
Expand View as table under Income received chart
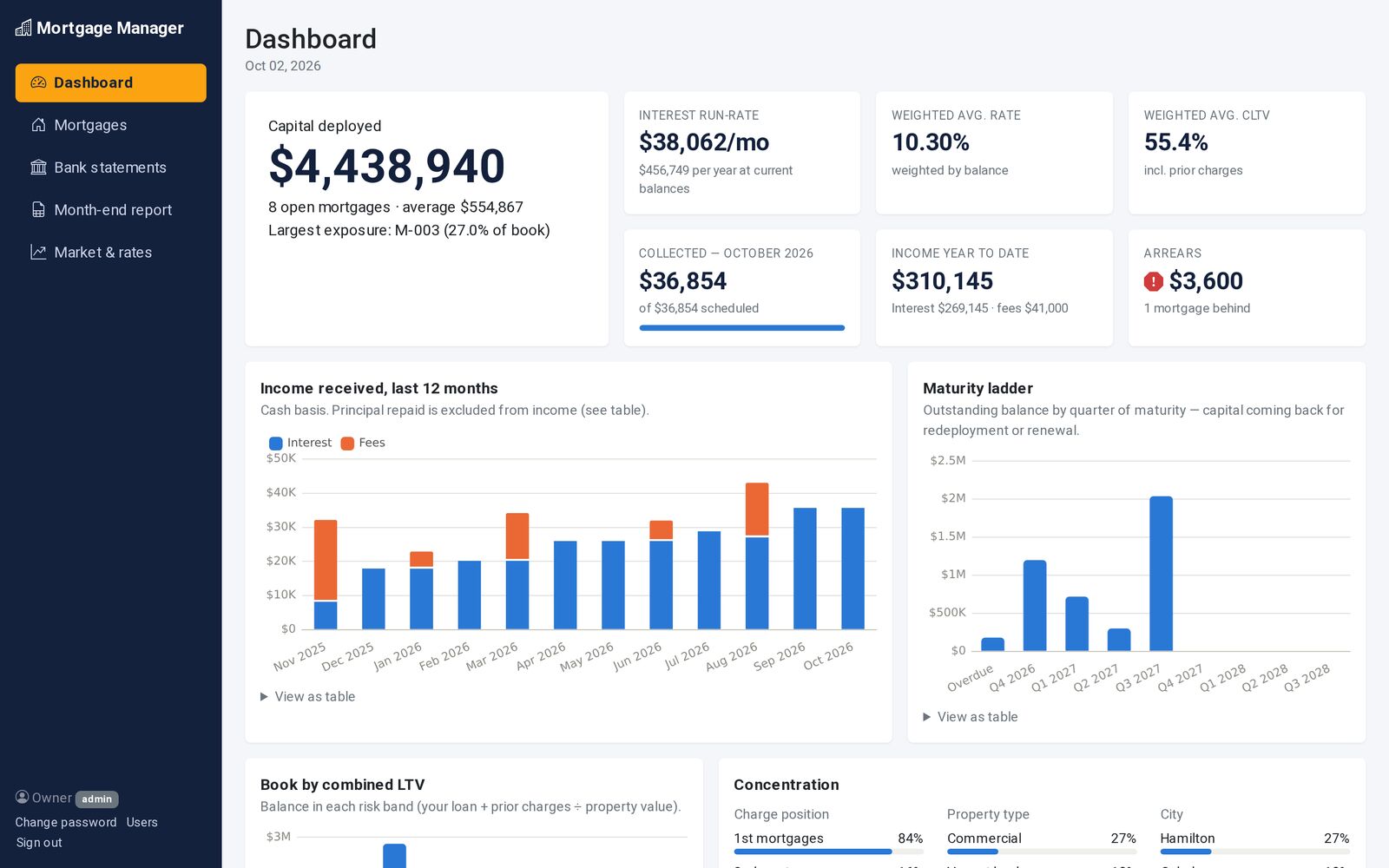tap(308, 696)
